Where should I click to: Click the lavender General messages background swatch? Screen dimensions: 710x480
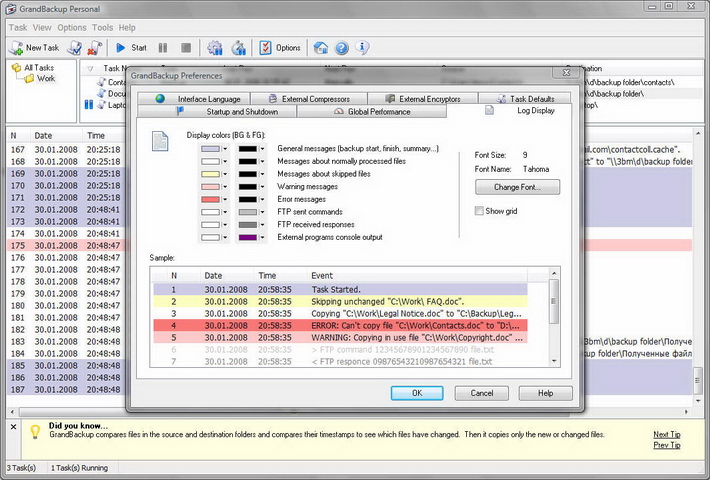pos(210,149)
